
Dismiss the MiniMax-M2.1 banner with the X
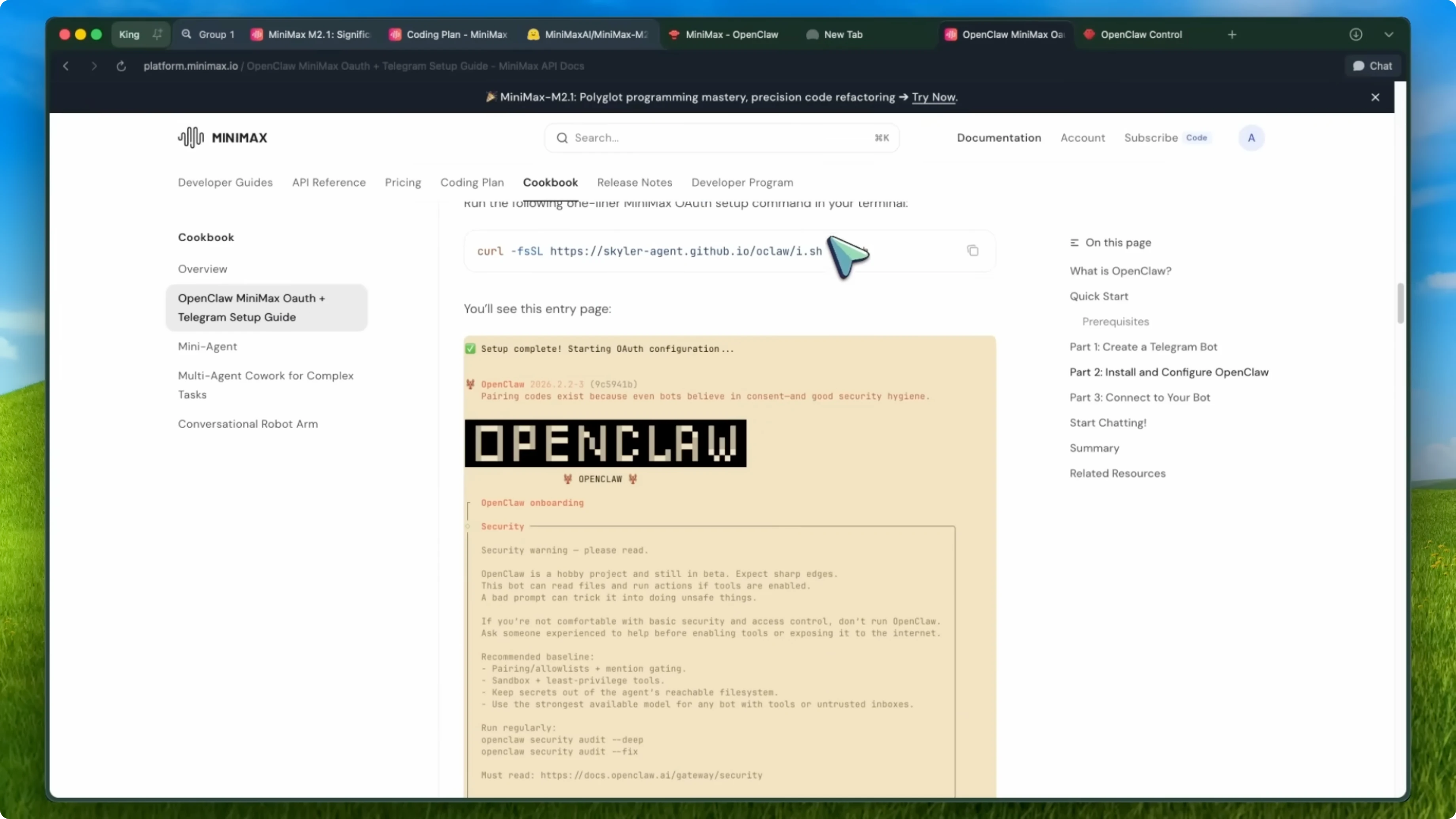[1375, 97]
